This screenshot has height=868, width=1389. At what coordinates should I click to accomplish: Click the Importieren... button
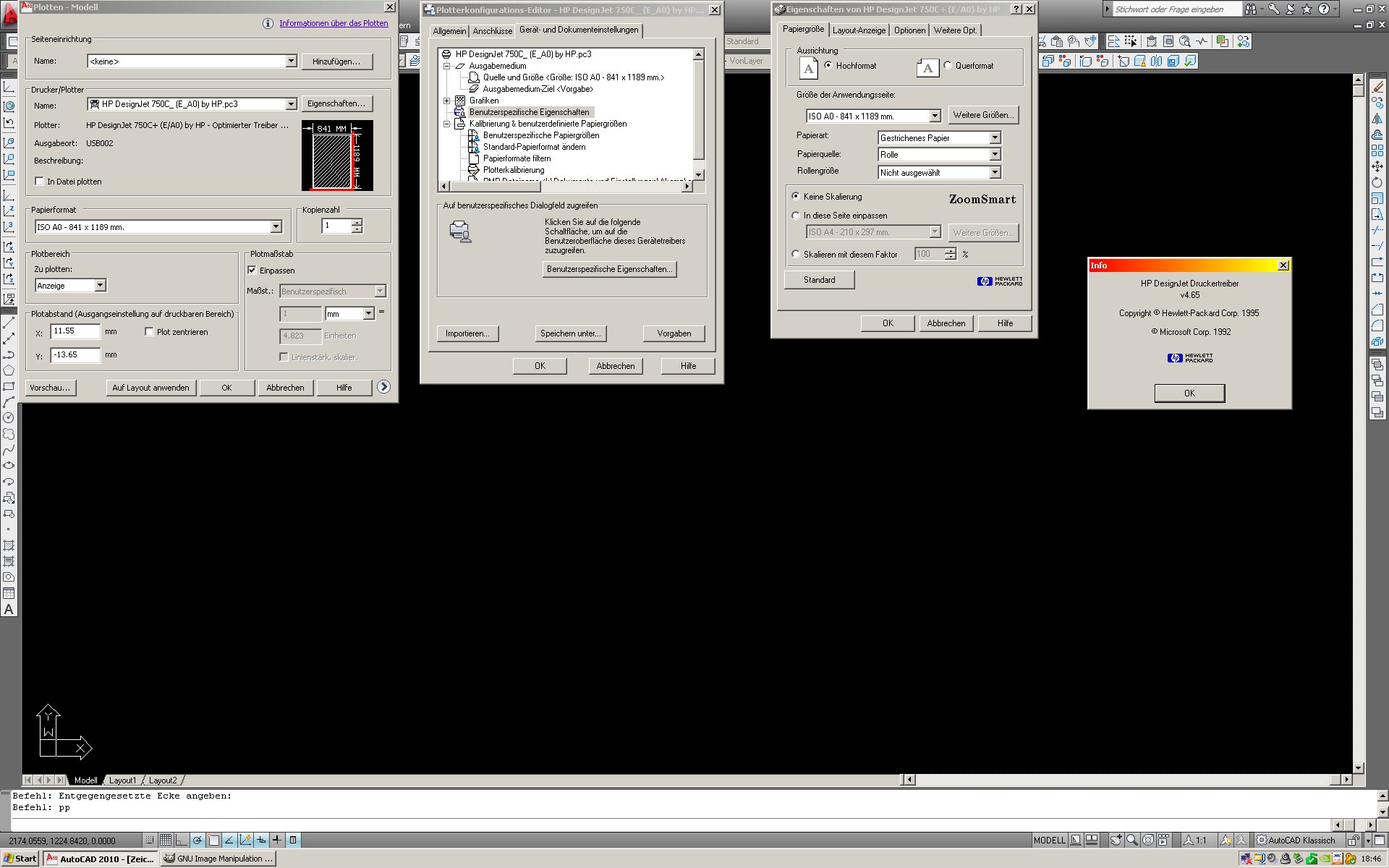click(467, 333)
